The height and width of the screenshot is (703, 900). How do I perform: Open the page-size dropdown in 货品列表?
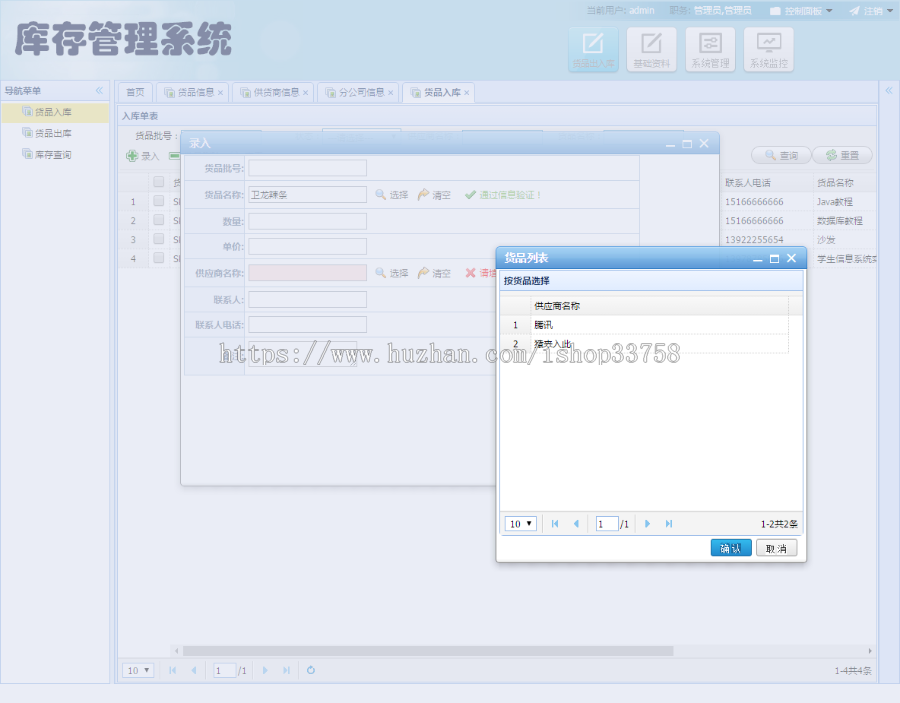520,523
